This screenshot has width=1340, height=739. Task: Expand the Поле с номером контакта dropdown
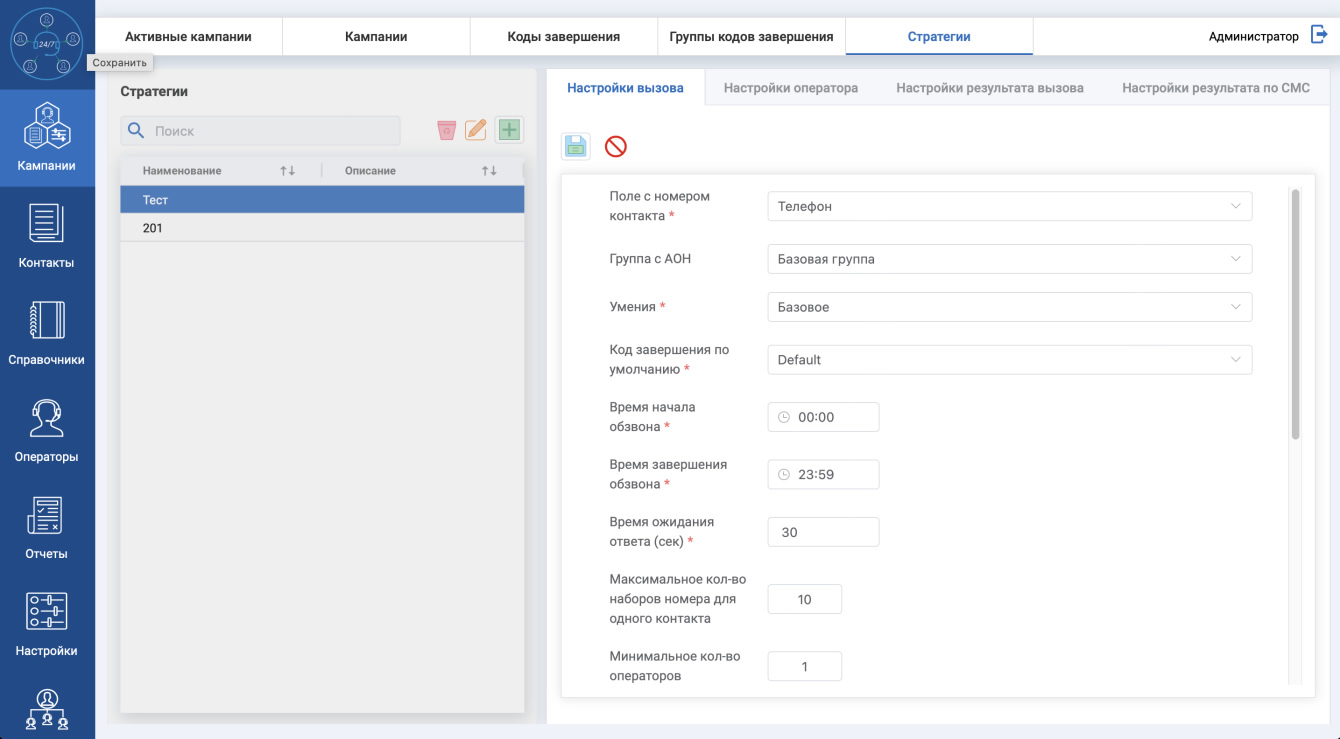[x=1010, y=206]
